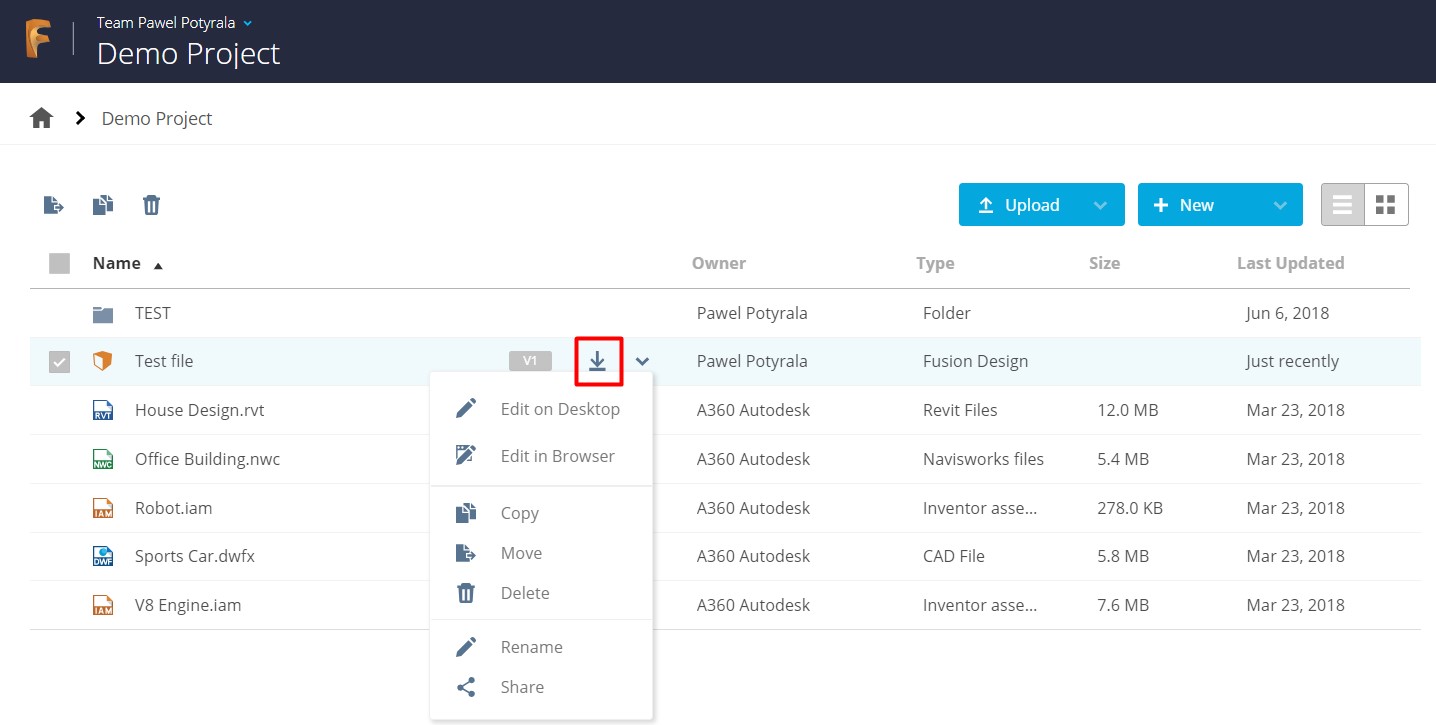
Task: Open the New button dropdown arrow
Action: pyautogui.click(x=1280, y=204)
